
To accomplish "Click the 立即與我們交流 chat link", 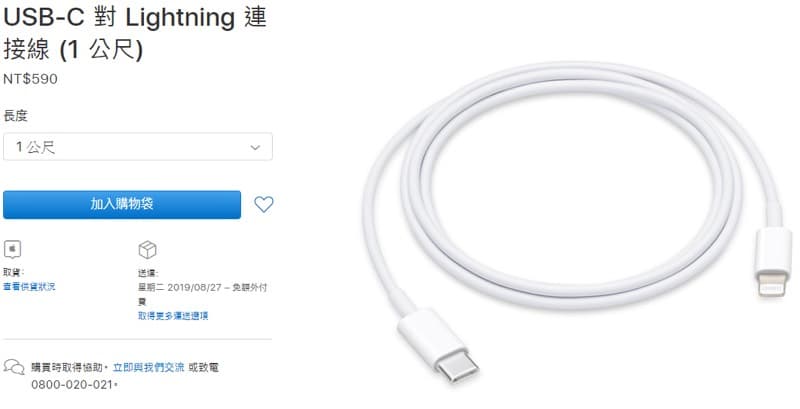I will [x=148, y=367].
